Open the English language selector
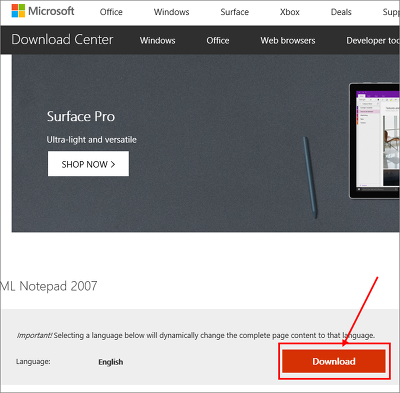400x393 pixels. [111, 362]
